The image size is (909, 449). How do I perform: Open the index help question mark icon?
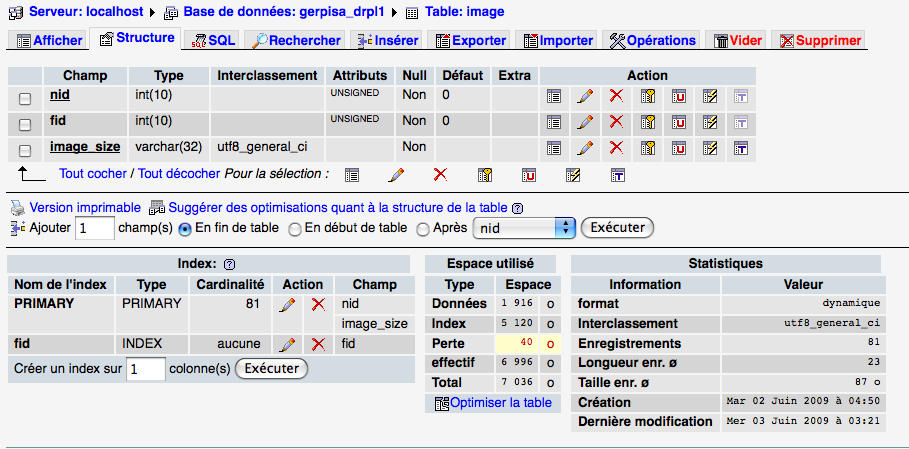[x=229, y=264]
